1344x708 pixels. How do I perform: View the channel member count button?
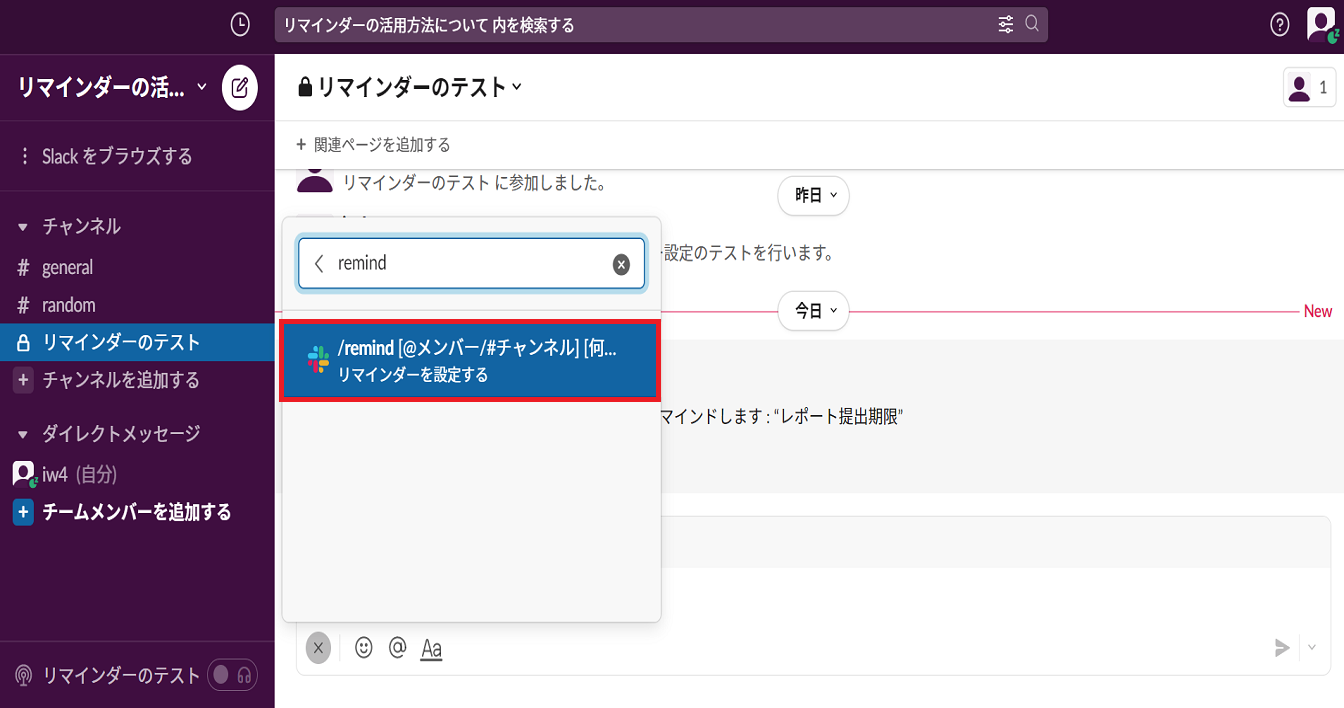[x=1309, y=88]
